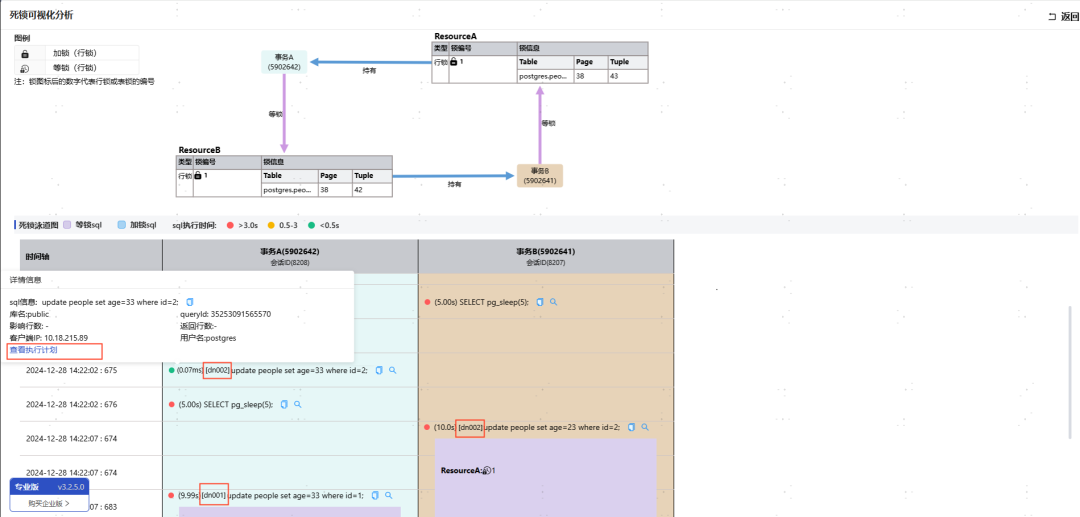Select the 事务B (5902641) graph node
The image size is (1080, 517).
click(x=540, y=176)
